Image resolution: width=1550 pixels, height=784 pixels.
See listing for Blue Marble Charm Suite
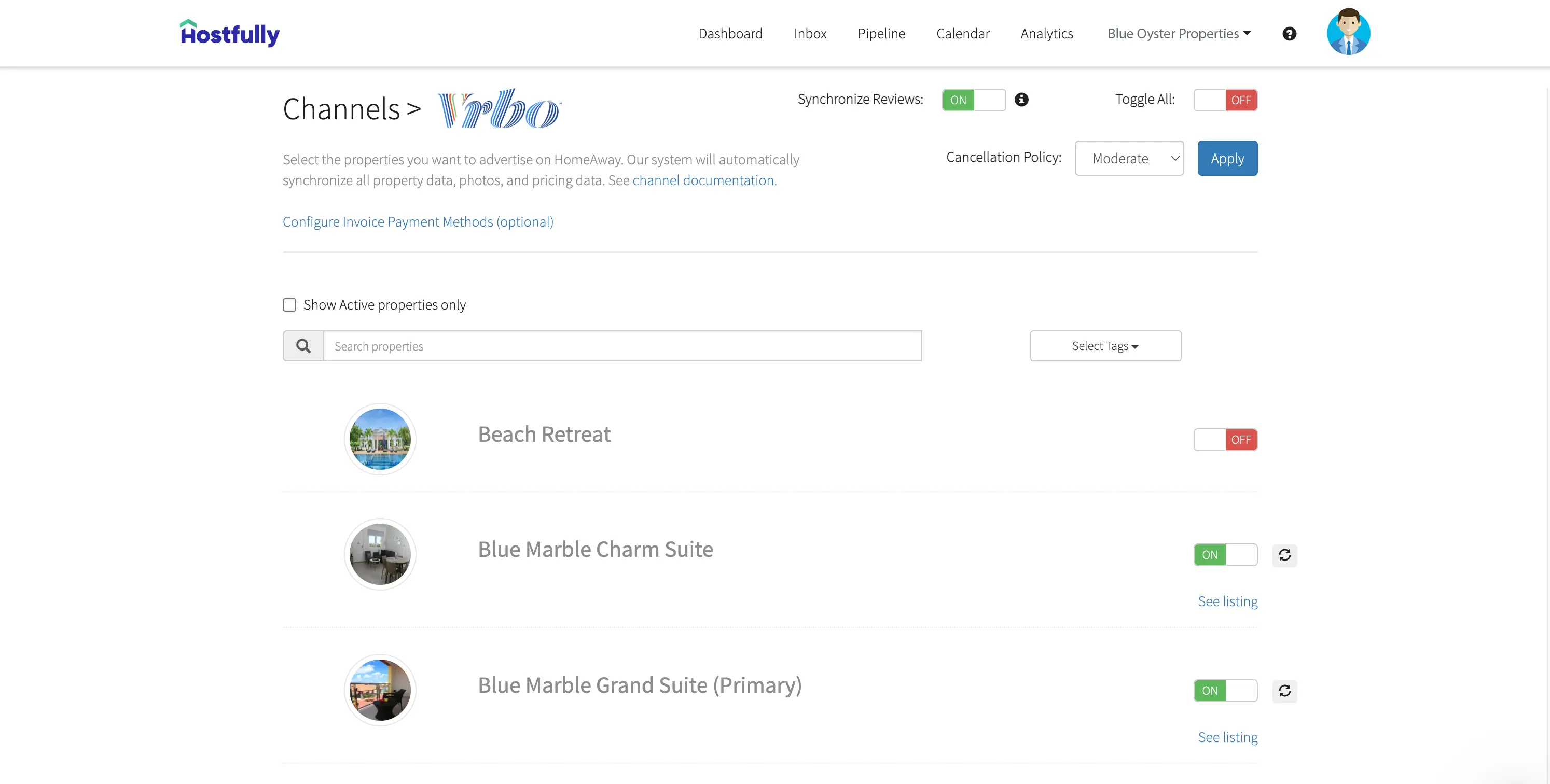[1227, 601]
